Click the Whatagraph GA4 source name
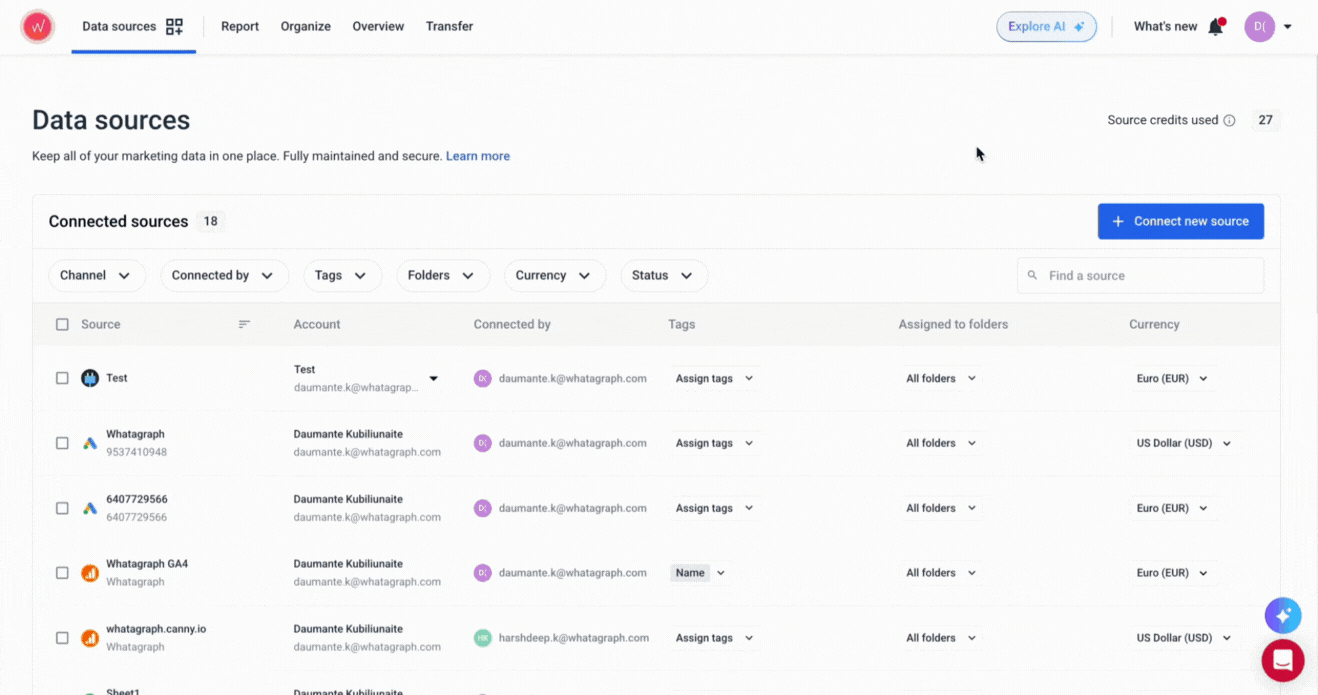Screen dimensions: 1318x695 147,564
